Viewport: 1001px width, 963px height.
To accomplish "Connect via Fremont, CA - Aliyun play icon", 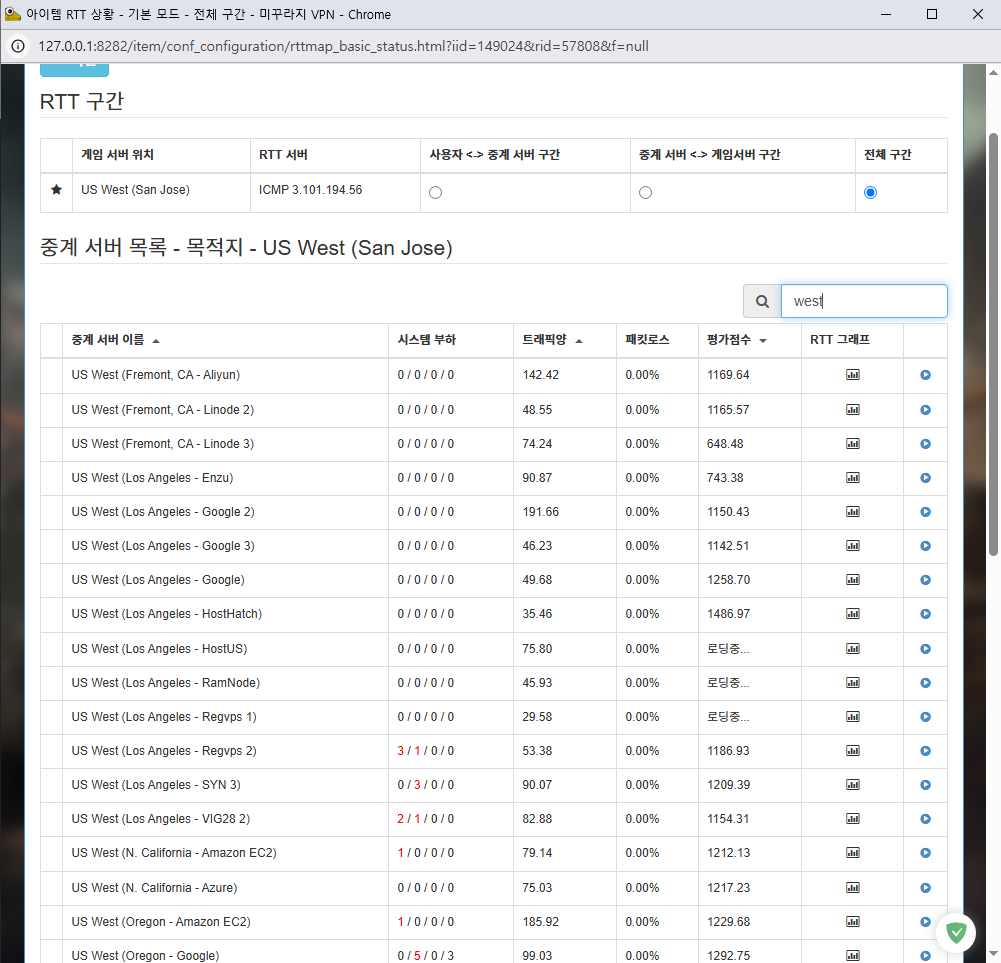I will [x=925, y=375].
